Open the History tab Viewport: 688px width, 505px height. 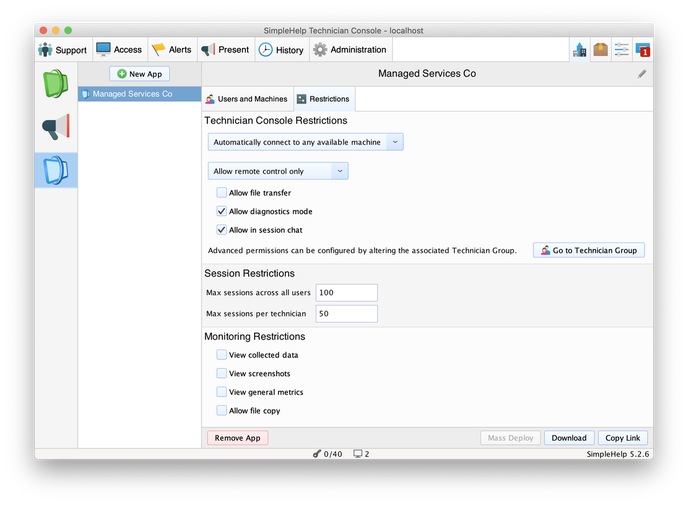[281, 50]
